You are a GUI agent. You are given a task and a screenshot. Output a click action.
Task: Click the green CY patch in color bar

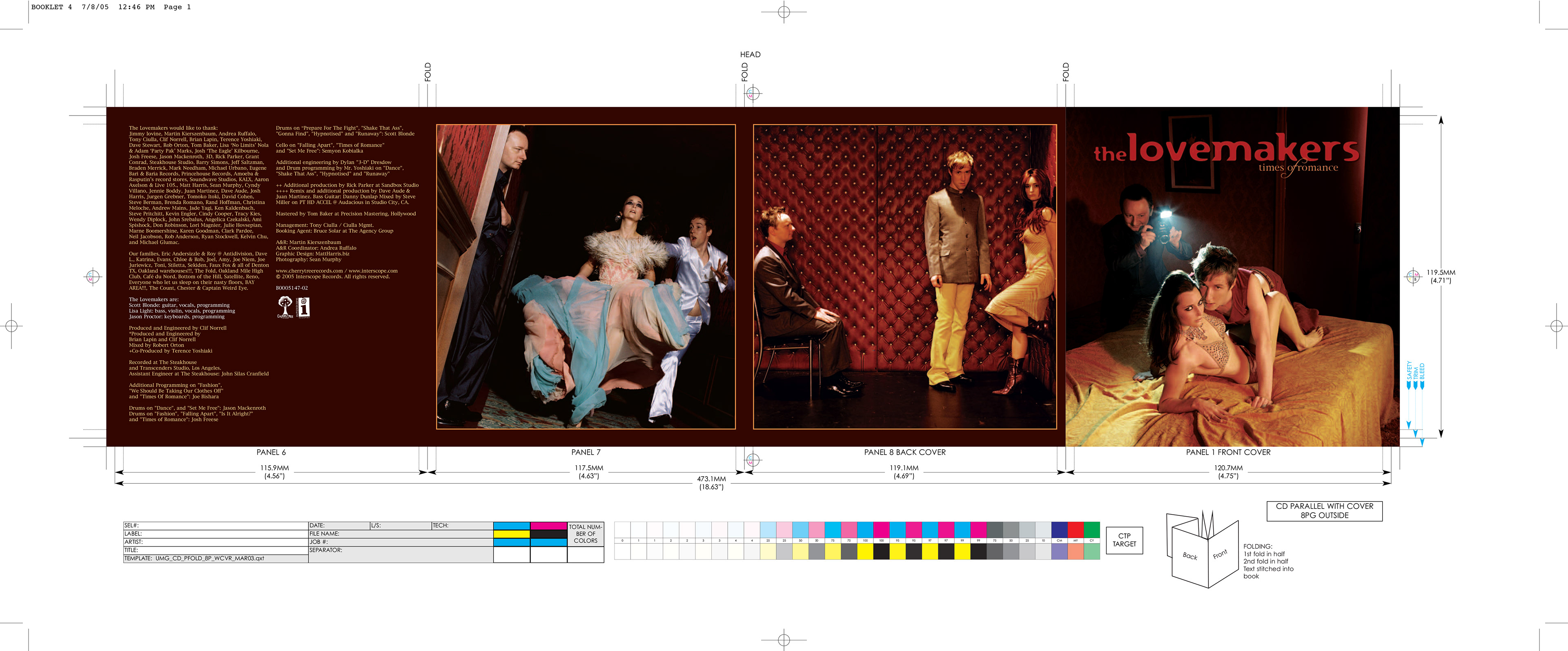(x=1091, y=529)
